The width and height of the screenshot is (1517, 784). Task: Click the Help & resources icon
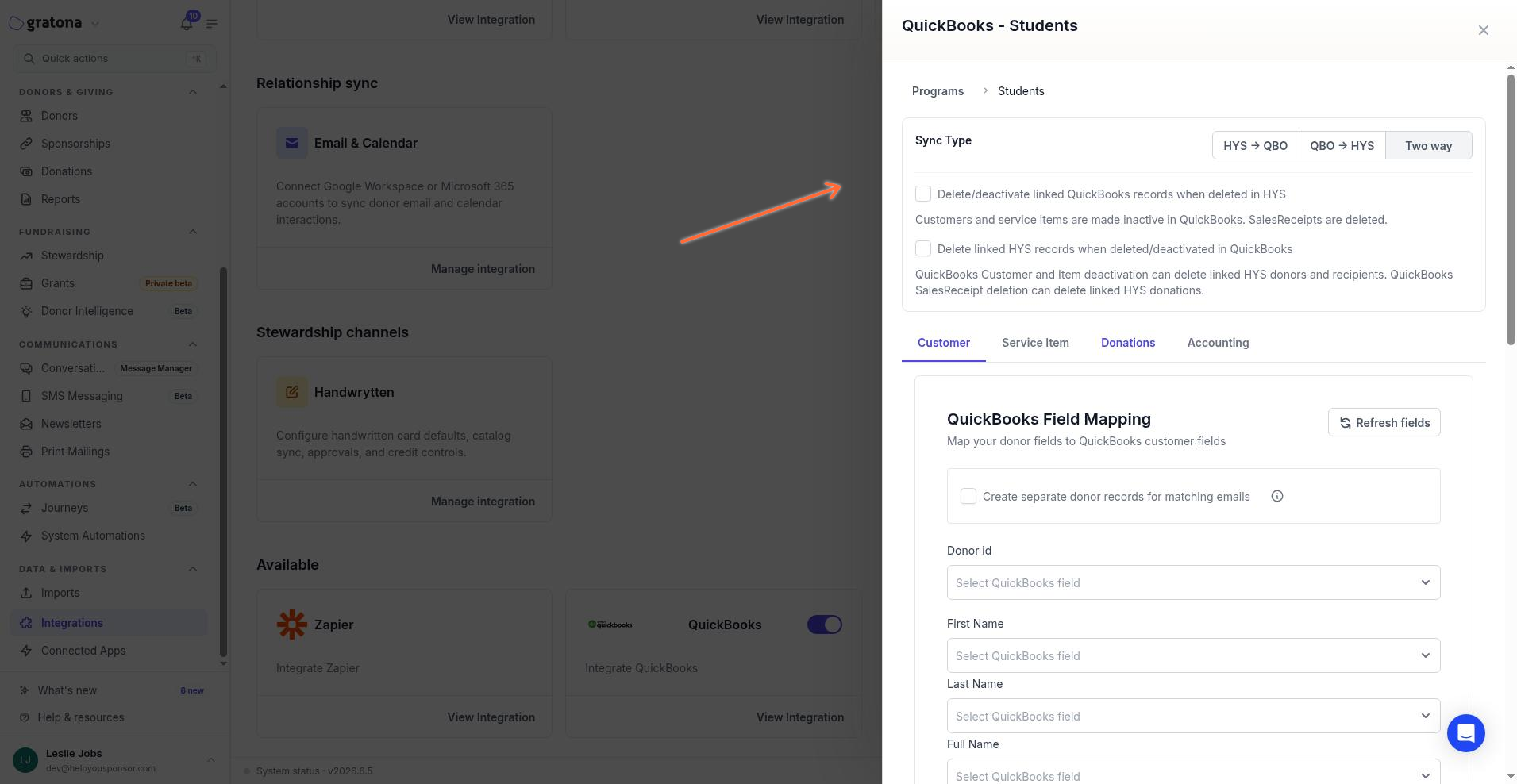[25, 717]
